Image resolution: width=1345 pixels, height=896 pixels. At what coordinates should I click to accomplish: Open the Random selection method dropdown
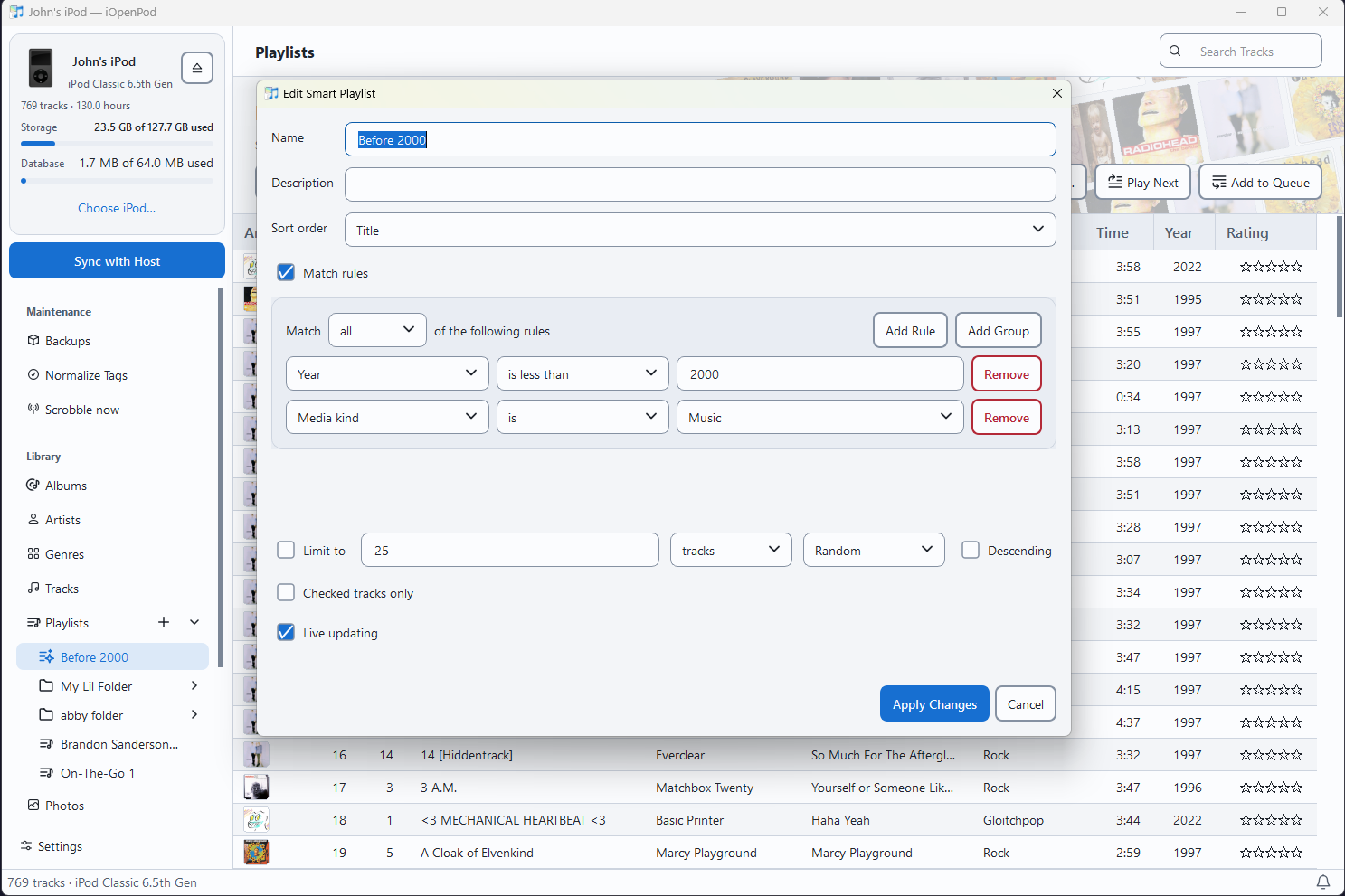click(874, 550)
